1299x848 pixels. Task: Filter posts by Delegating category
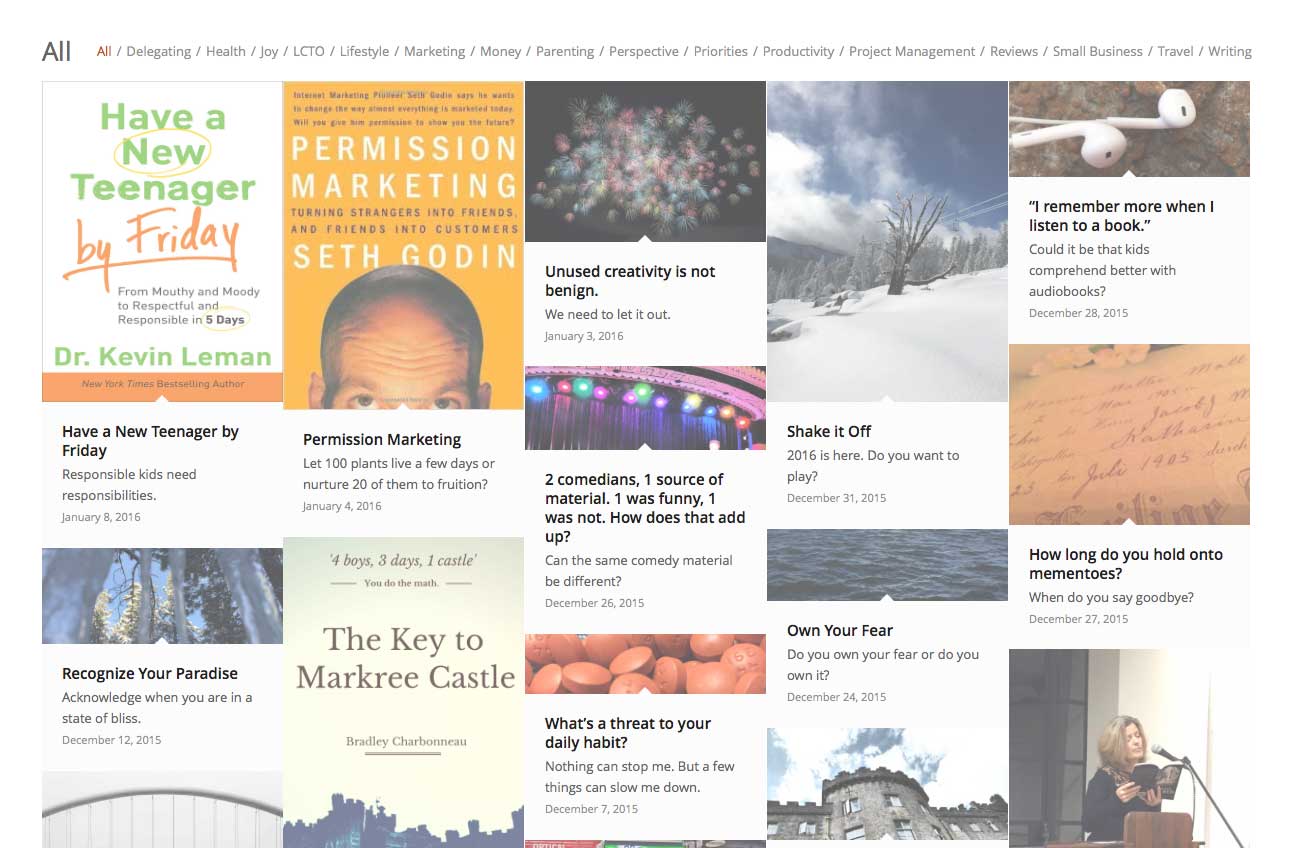tap(158, 51)
